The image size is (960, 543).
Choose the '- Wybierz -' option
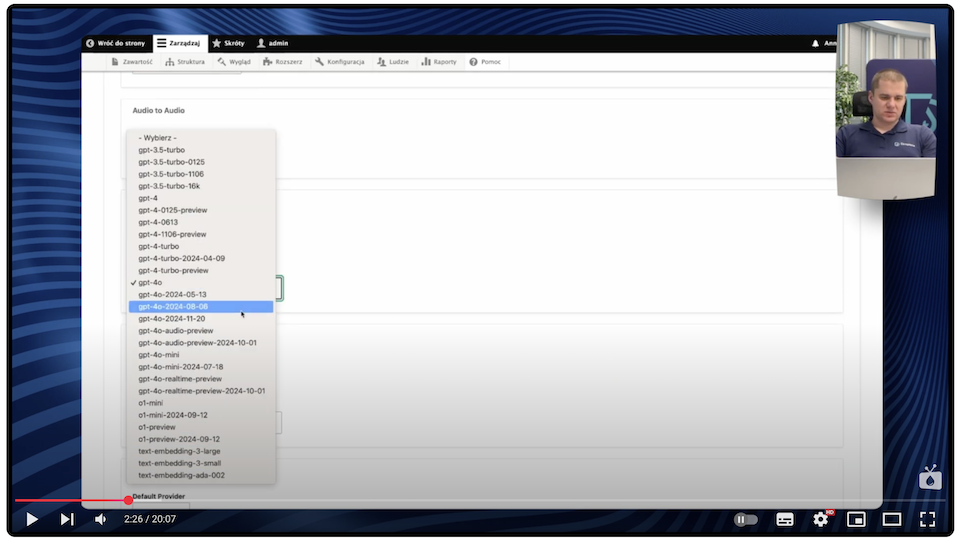(201, 138)
